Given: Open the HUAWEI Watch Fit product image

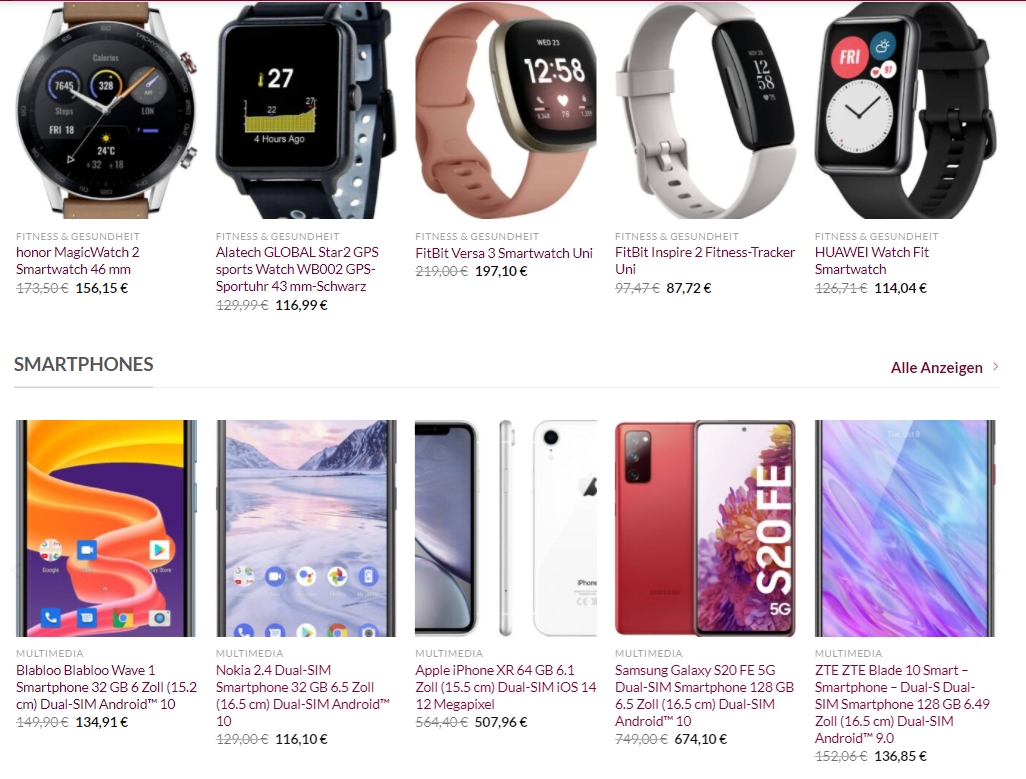Looking at the screenshot, I should pyautogui.click(x=906, y=110).
